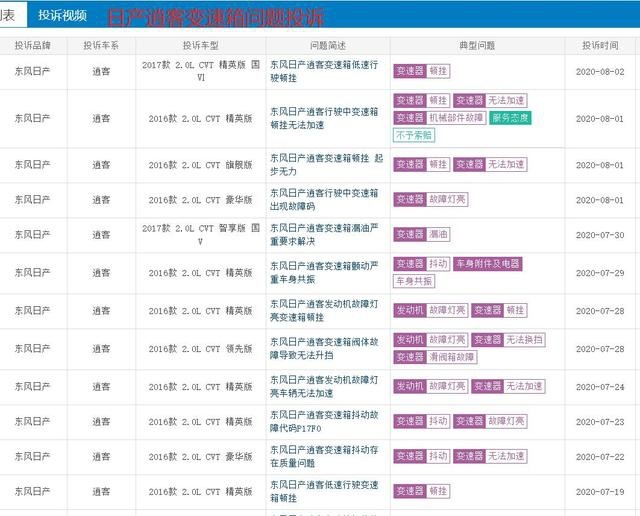The height and width of the screenshot is (516, 640).
Task: Click the 投诉车系 column header
Action: click(101, 45)
